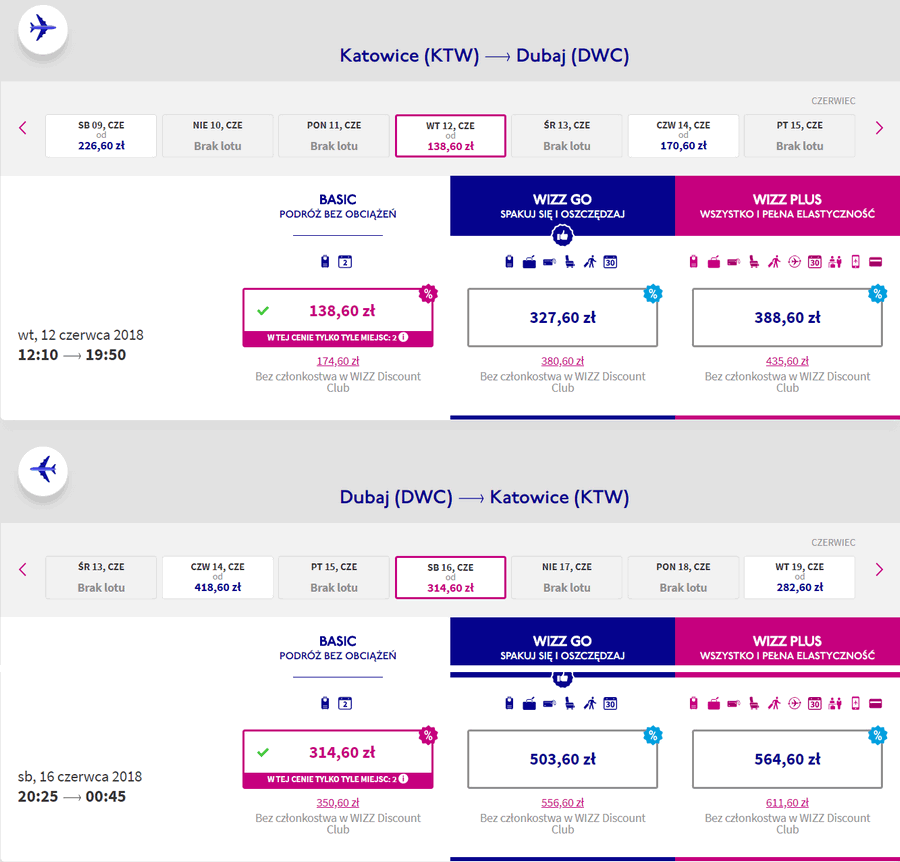This screenshot has height=862, width=900.
Task: Open the 380,60 zł non-member price link
Action: [562, 361]
